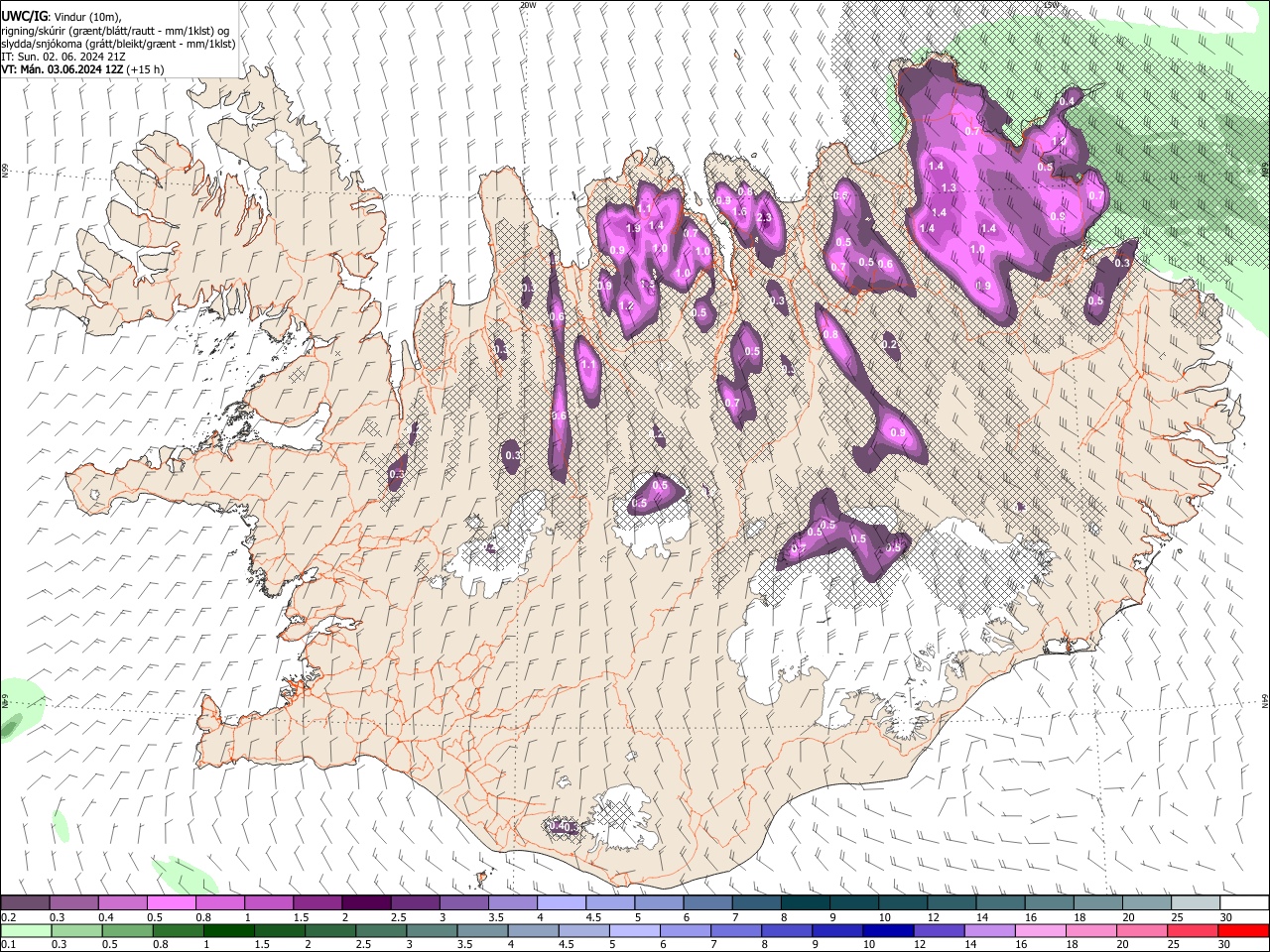1270x952 pixels.
Task: Click the '12' label under the rain legend
Action: [919, 946]
